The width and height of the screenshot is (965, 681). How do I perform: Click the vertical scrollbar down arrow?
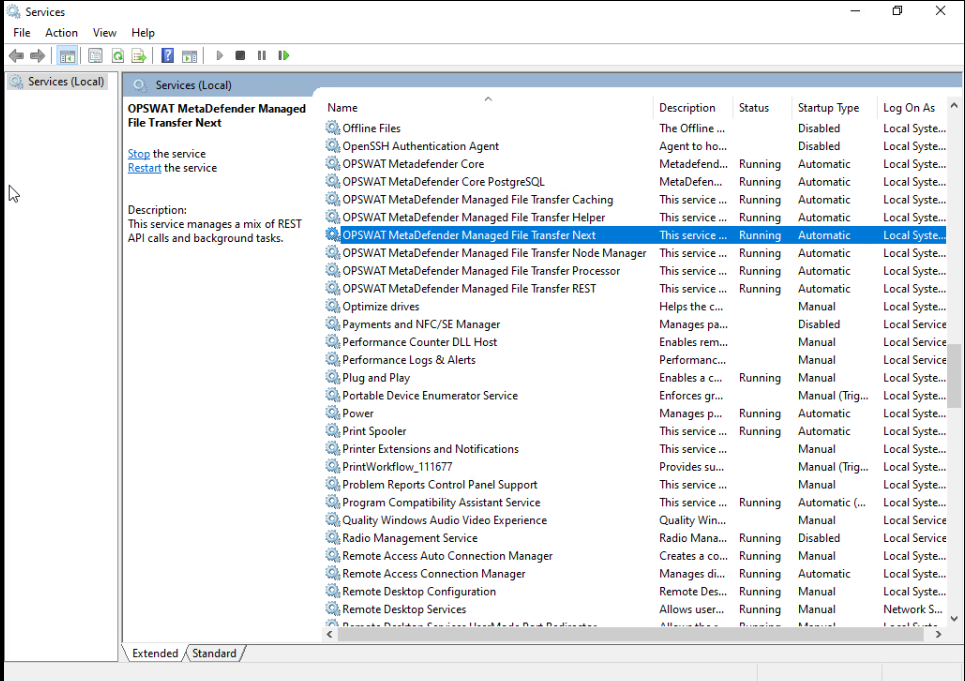[955, 619]
